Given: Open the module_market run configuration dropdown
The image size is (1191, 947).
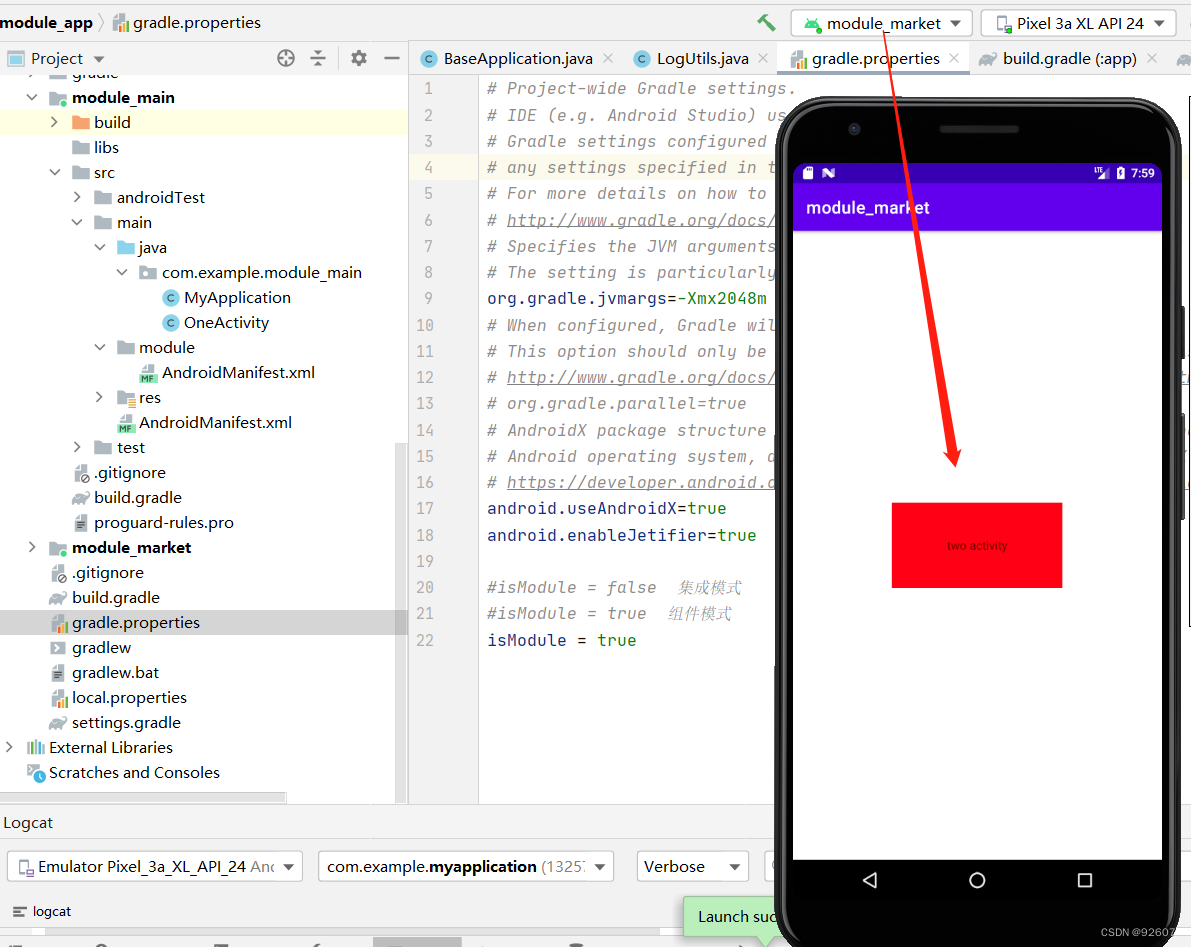Looking at the screenshot, I should pos(881,24).
